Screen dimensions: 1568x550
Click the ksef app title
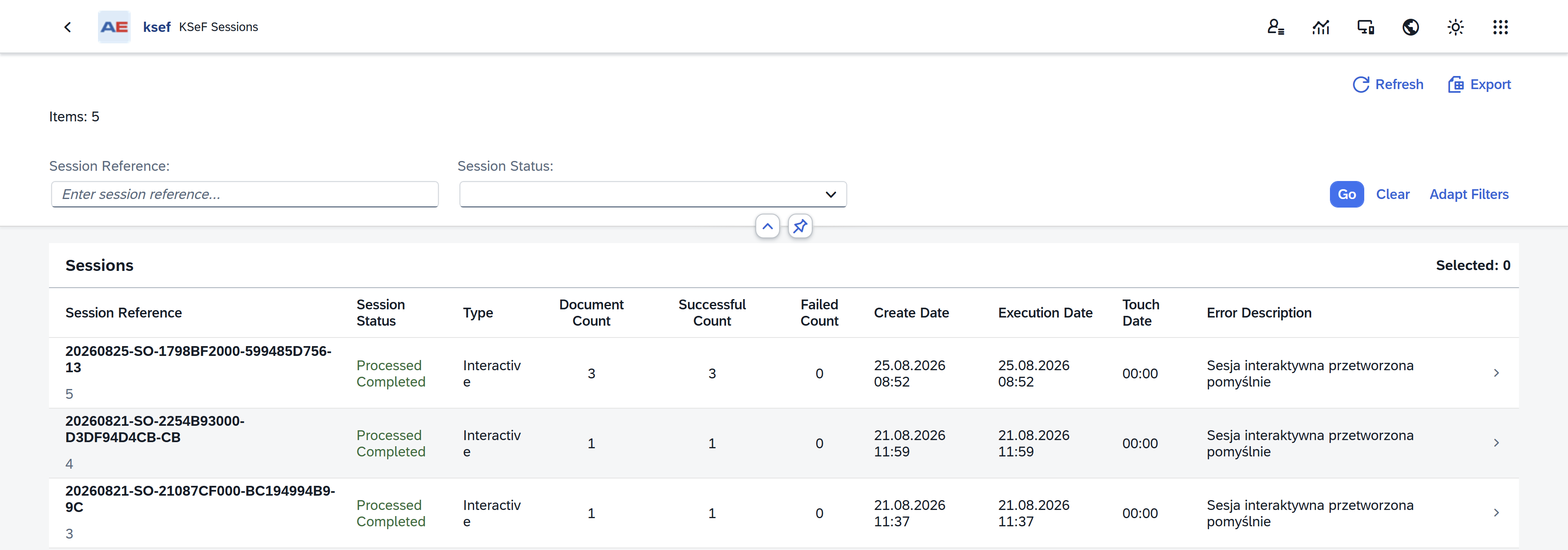click(x=156, y=27)
